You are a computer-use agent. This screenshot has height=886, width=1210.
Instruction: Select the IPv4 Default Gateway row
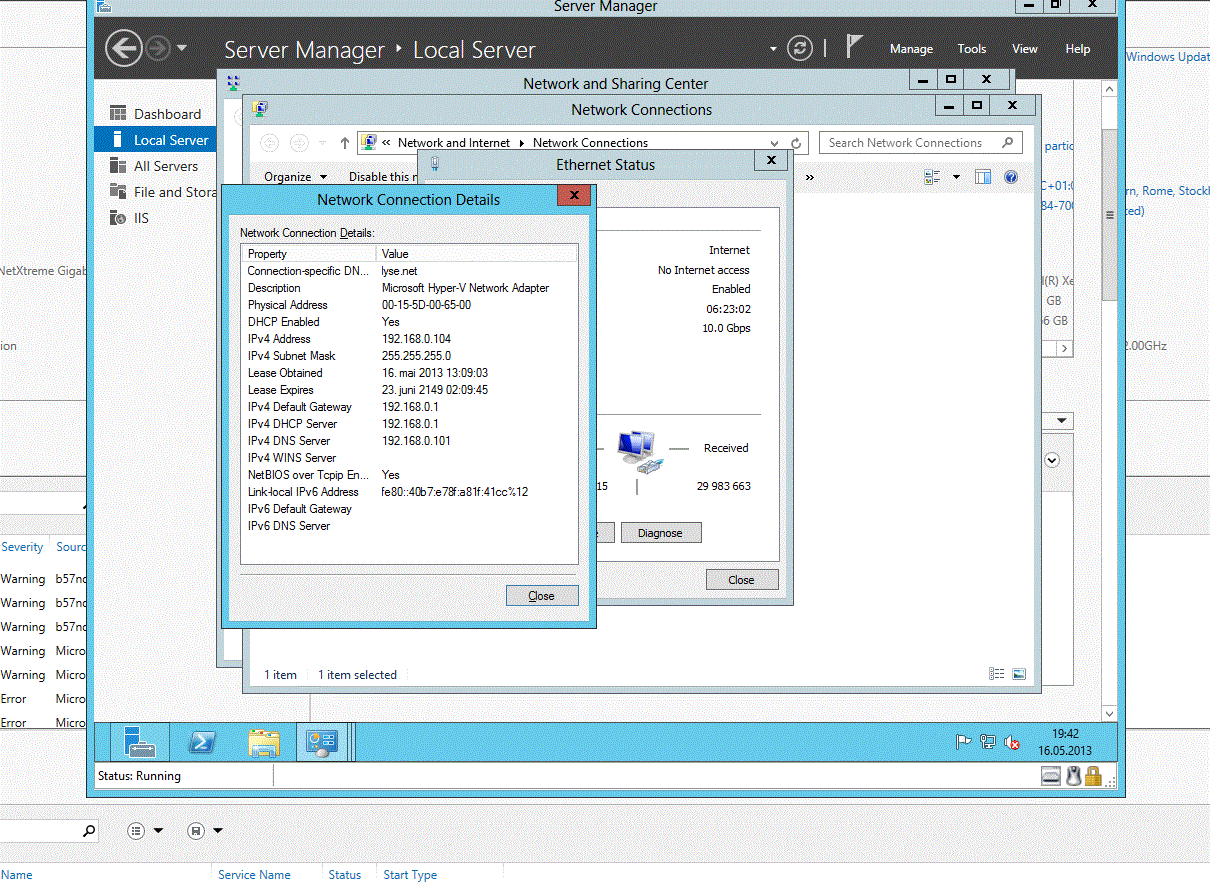[x=409, y=407]
